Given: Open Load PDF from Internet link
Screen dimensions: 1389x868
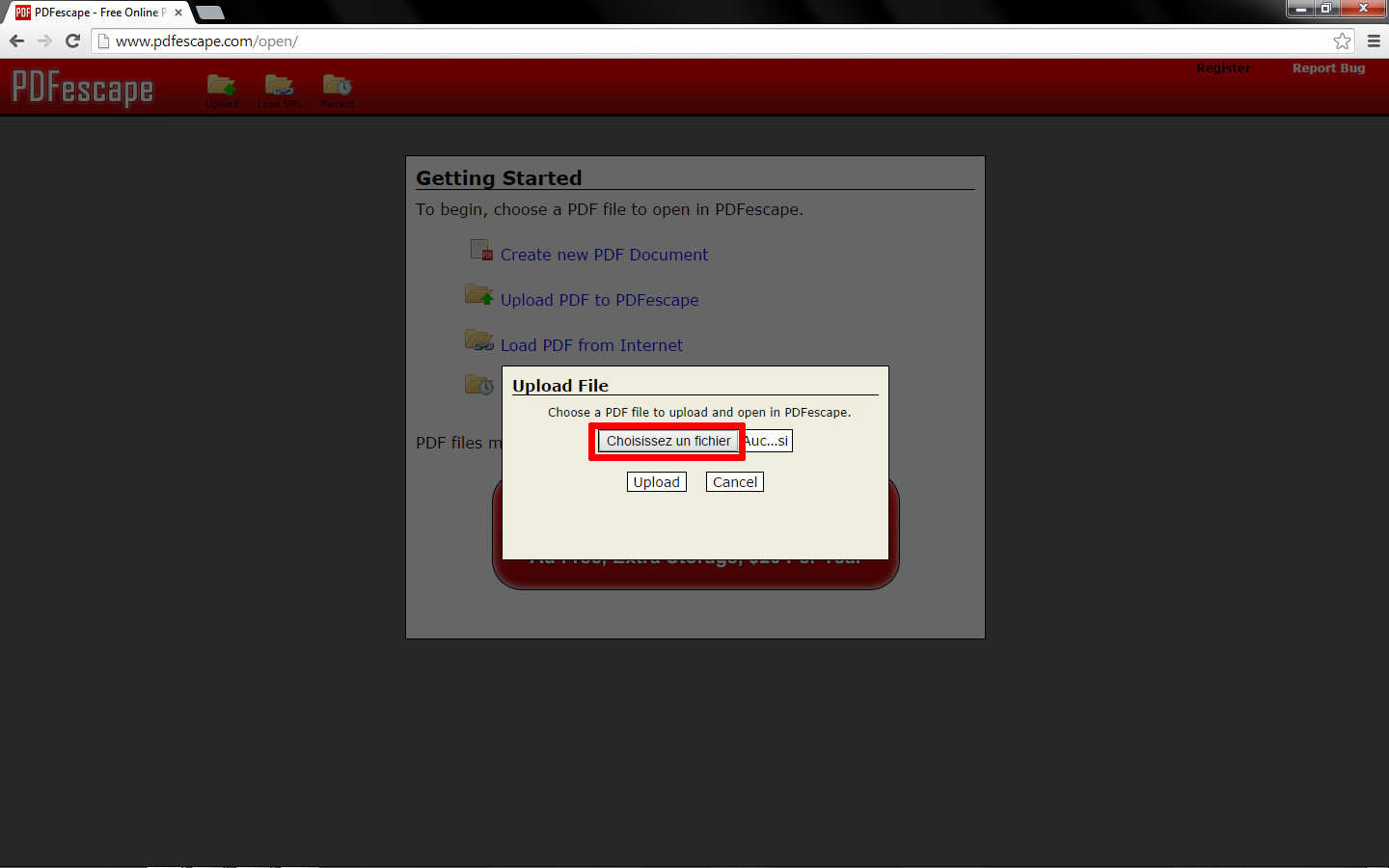Looking at the screenshot, I should point(591,345).
